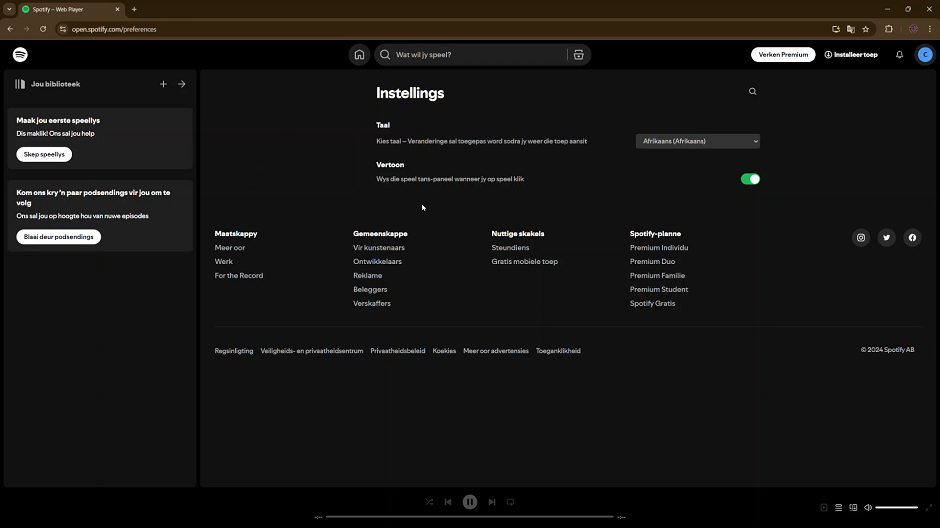Viewport: 940px width, 528px height.
Task: Open notifications bell icon
Action: tap(899, 55)
